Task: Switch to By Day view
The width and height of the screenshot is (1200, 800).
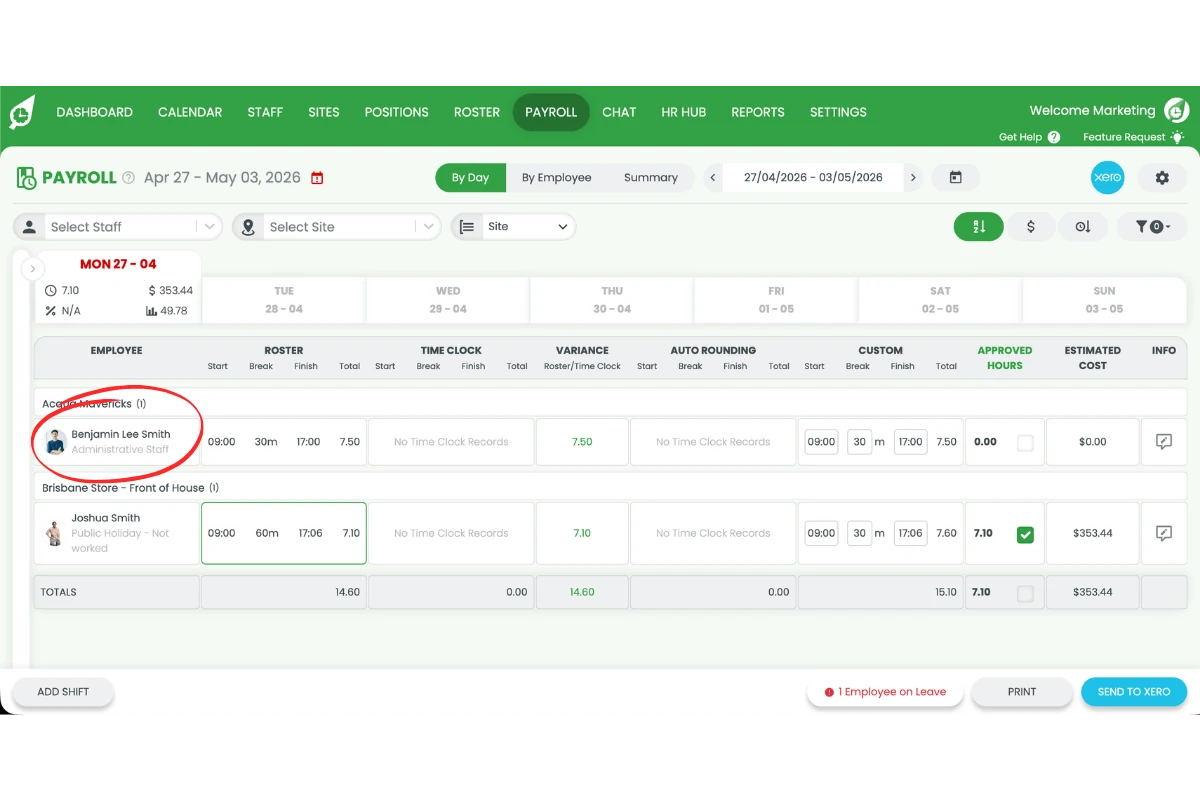Action: 470,178
